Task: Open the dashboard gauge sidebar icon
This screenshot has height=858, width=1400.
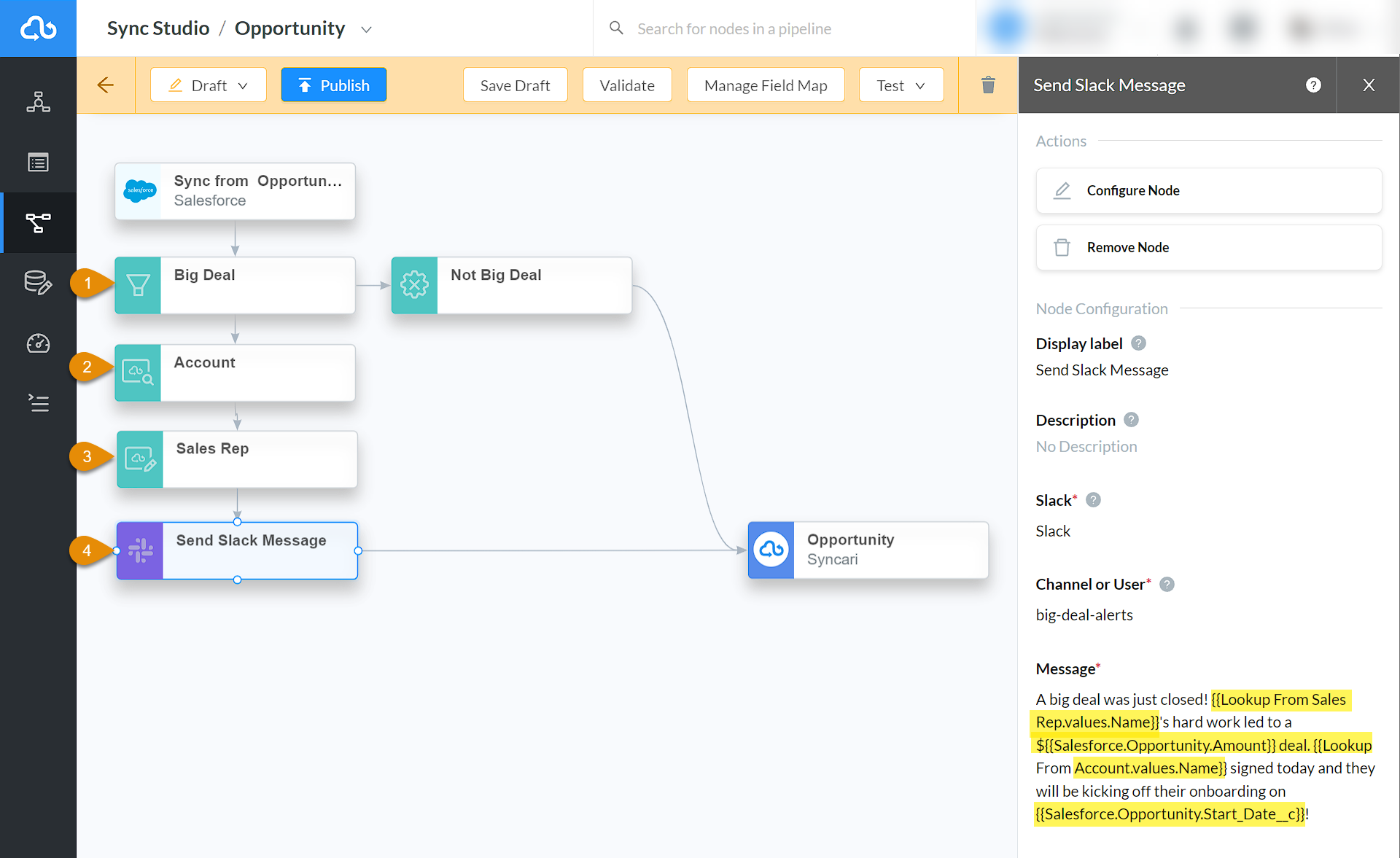Action: (38, 343)
